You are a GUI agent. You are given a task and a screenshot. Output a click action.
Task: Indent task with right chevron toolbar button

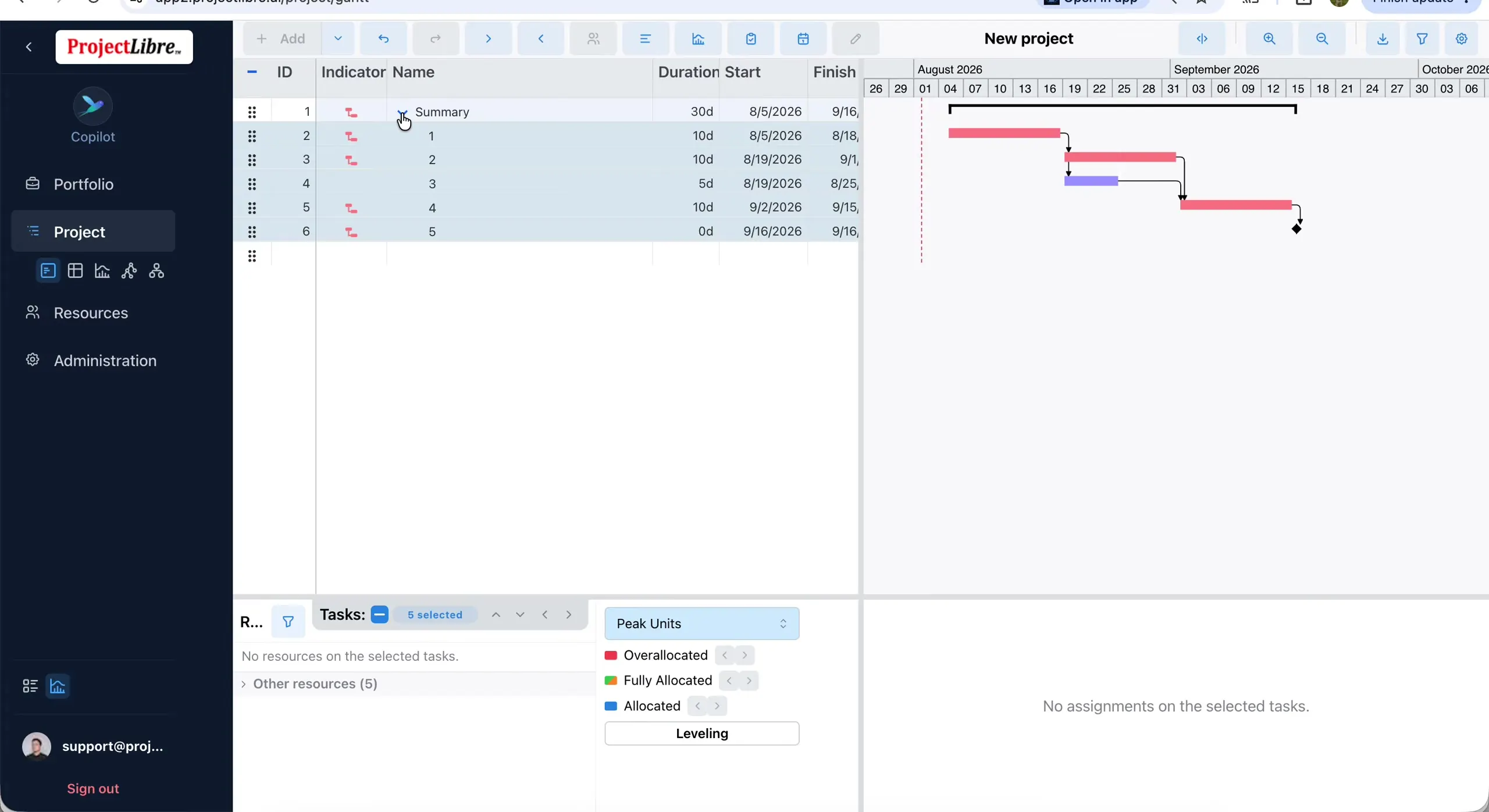pyautogui.click(x=488, y=39)
